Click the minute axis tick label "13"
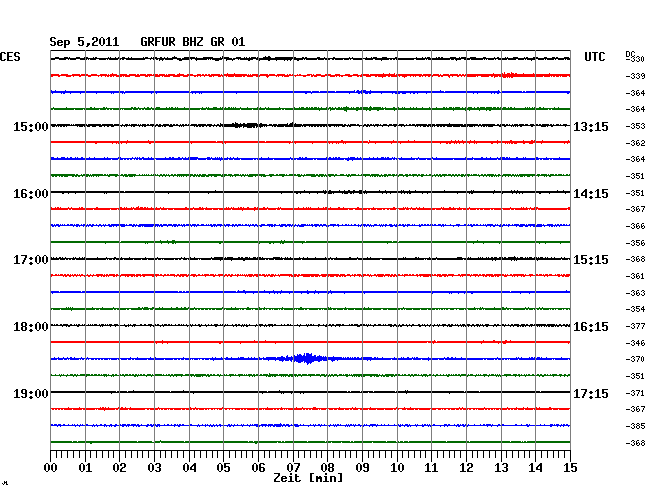 point(501,467)
